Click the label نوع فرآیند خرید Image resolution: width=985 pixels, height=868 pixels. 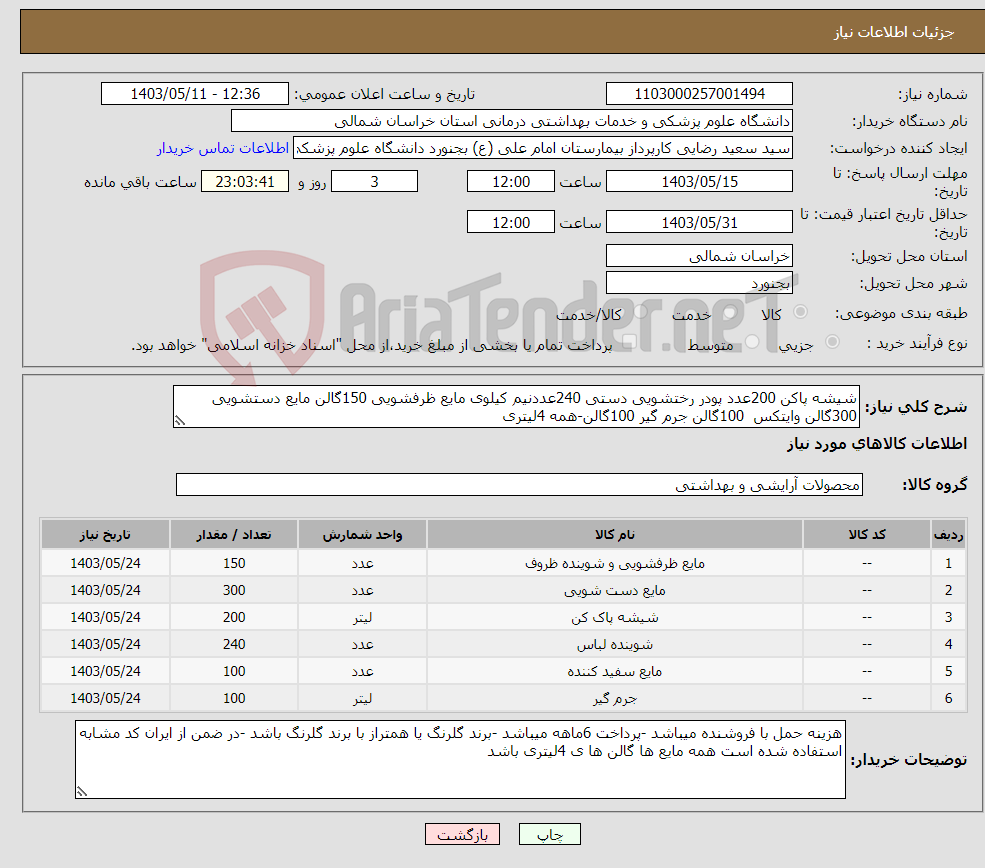[x=917, y=344]
